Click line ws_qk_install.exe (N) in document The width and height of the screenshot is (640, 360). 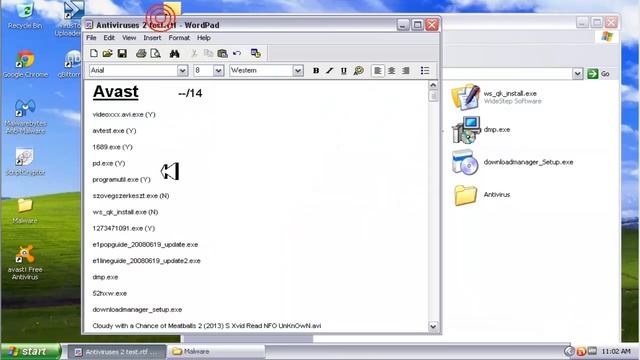coord(125,212)
